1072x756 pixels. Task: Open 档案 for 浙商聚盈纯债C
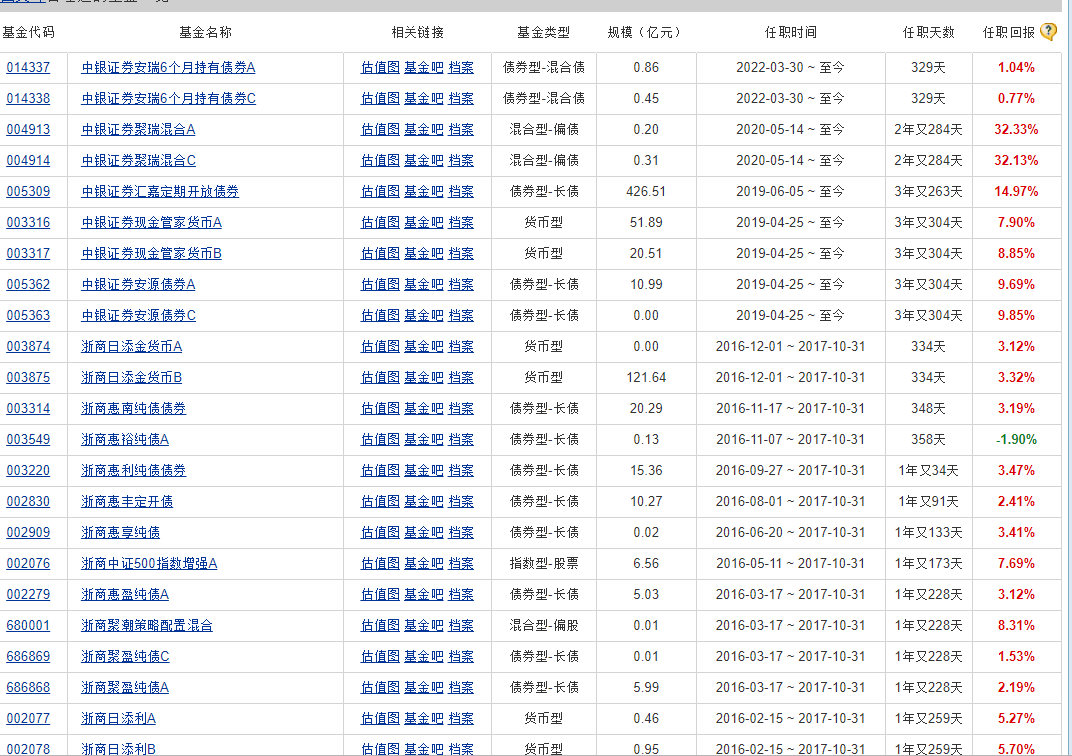click(x=461, y=657)
